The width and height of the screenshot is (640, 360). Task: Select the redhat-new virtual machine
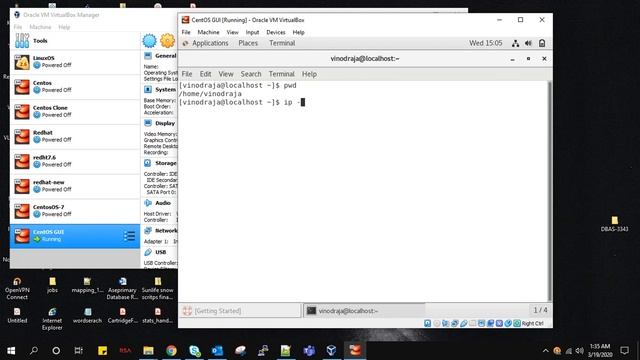pyautogui.click(x=75, y=187)
